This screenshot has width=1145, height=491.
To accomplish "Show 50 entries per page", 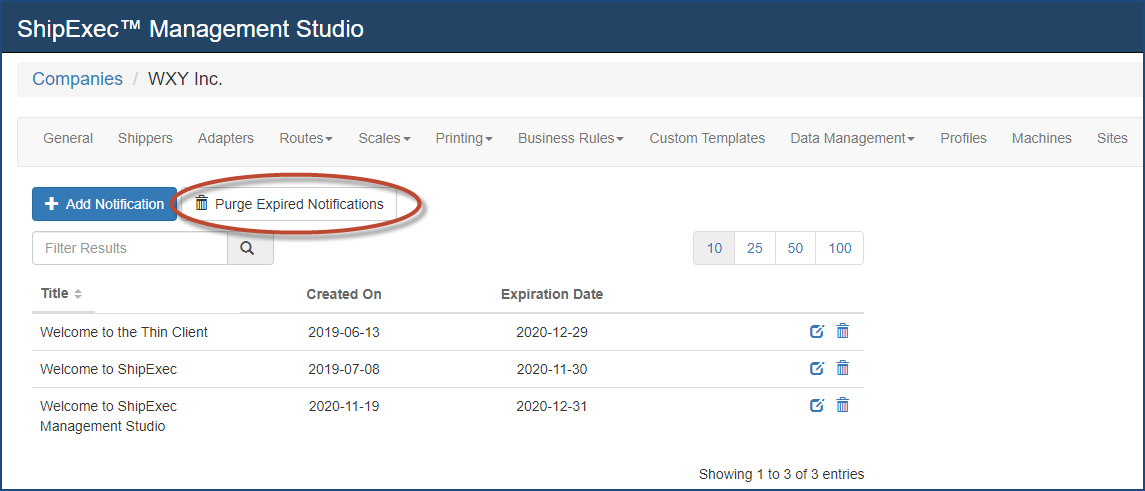I will point(795,248).
